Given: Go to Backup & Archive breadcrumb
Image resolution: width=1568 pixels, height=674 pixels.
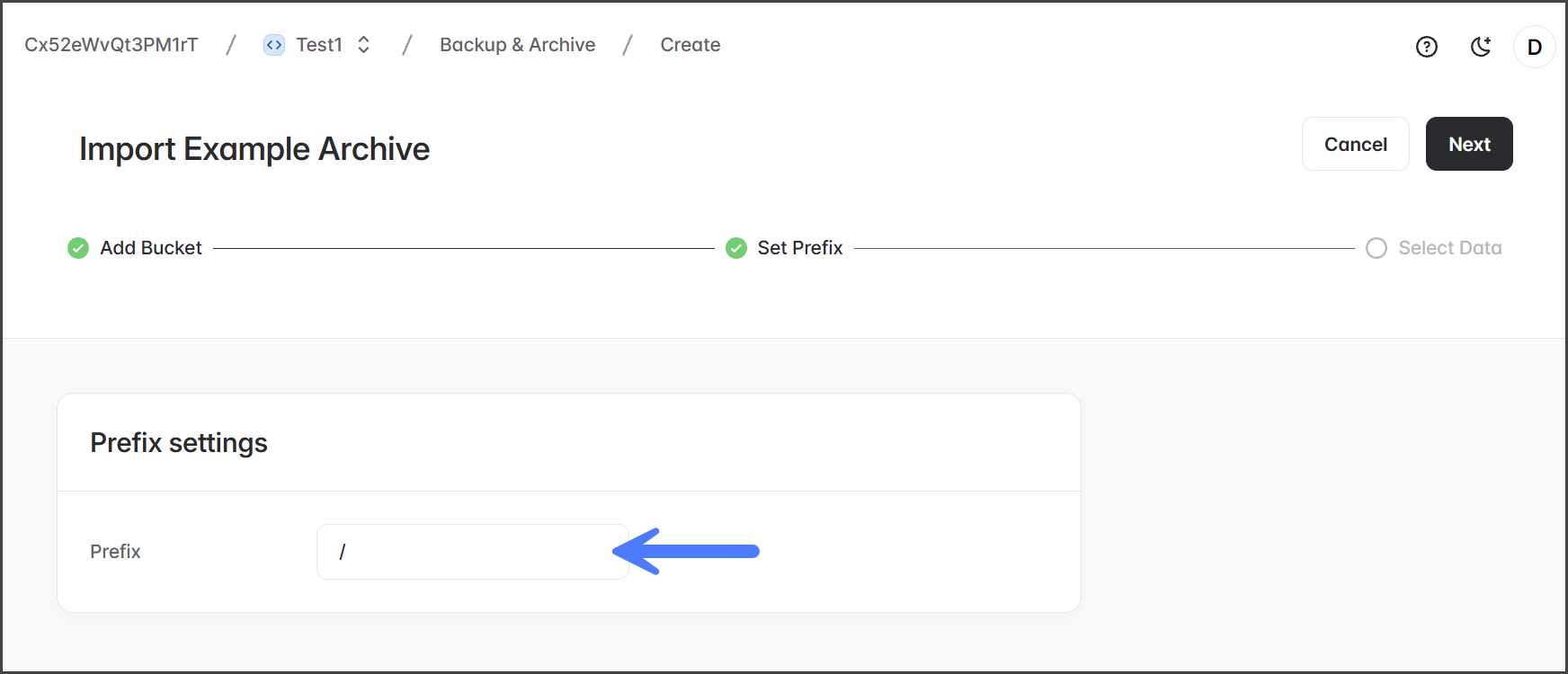Looking at the screenshot, I should (517, 45).
